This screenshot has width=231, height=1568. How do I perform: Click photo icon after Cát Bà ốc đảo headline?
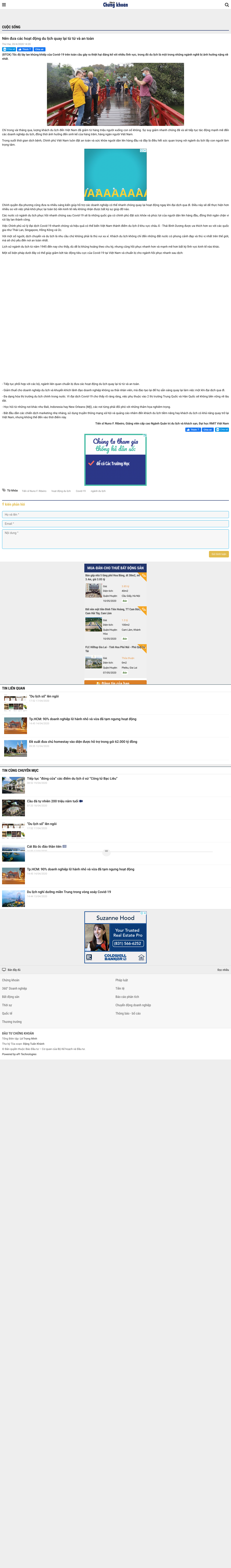click(64, 847)
